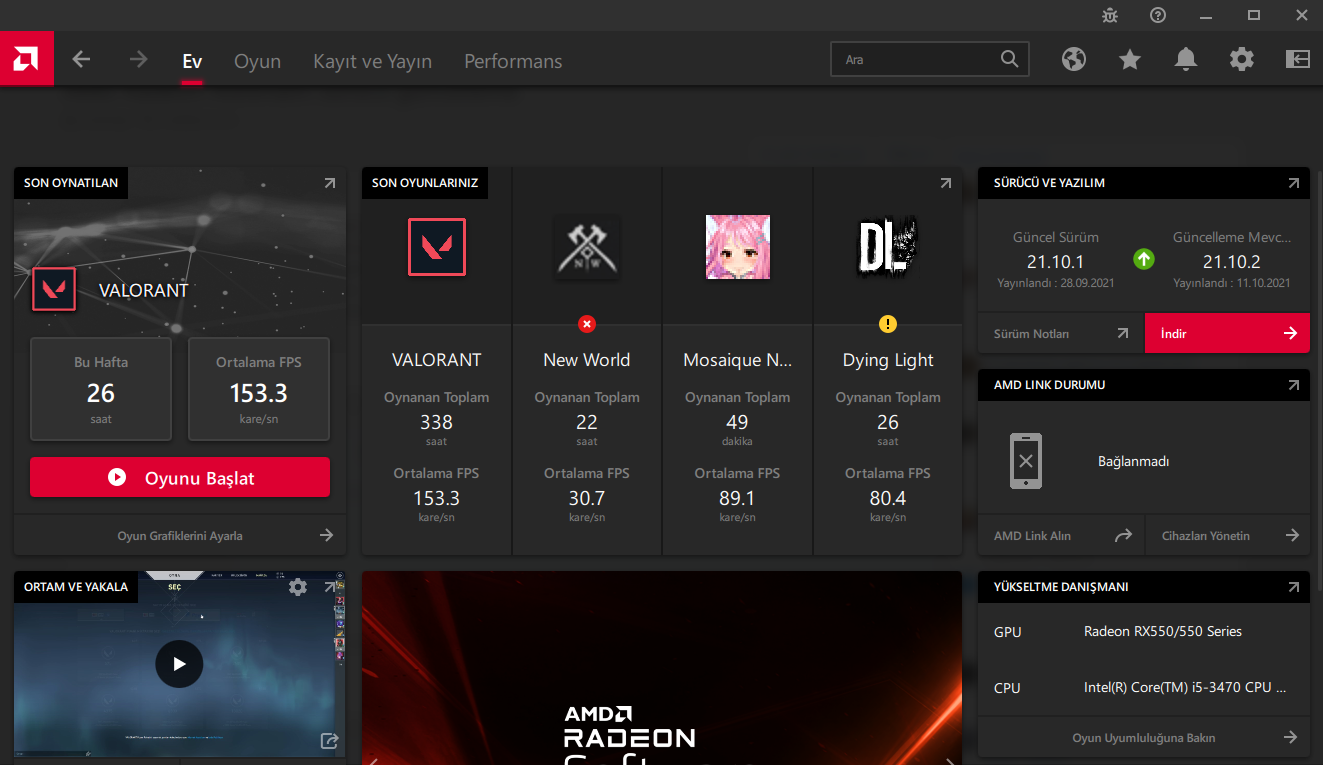Open help with the question mark icon

click(x=1158, y=15)
